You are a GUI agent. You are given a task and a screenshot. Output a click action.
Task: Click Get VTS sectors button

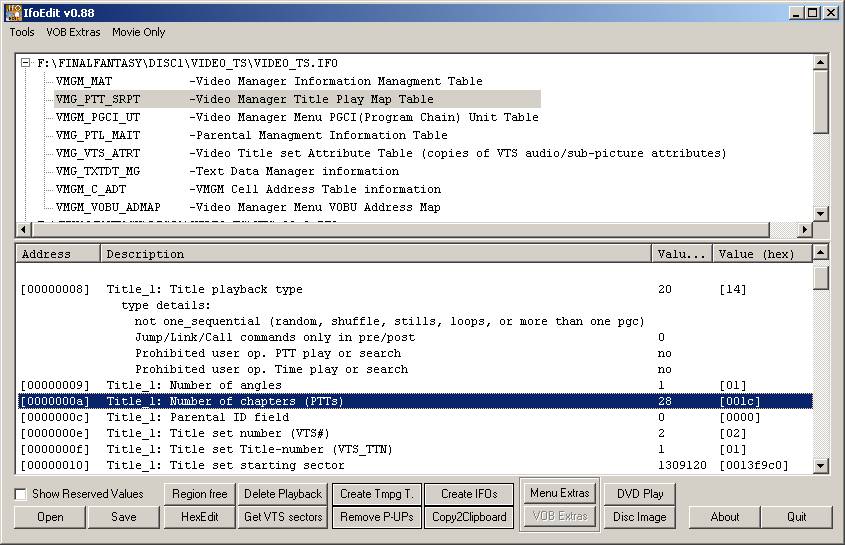coord(283,517)
